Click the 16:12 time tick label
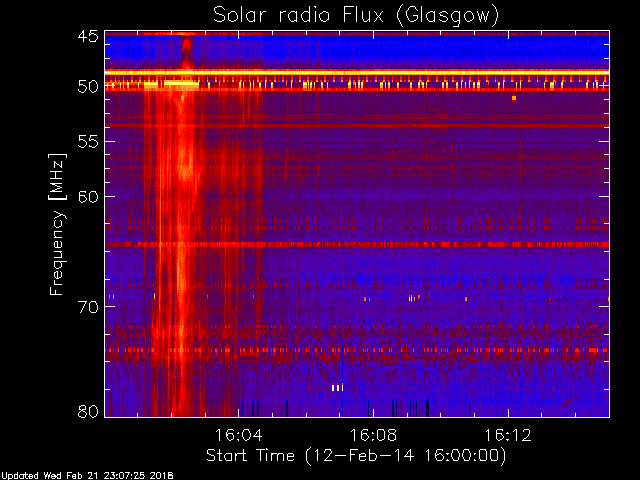This screenshot has height=480, width=640. click(x=508, y=435)
